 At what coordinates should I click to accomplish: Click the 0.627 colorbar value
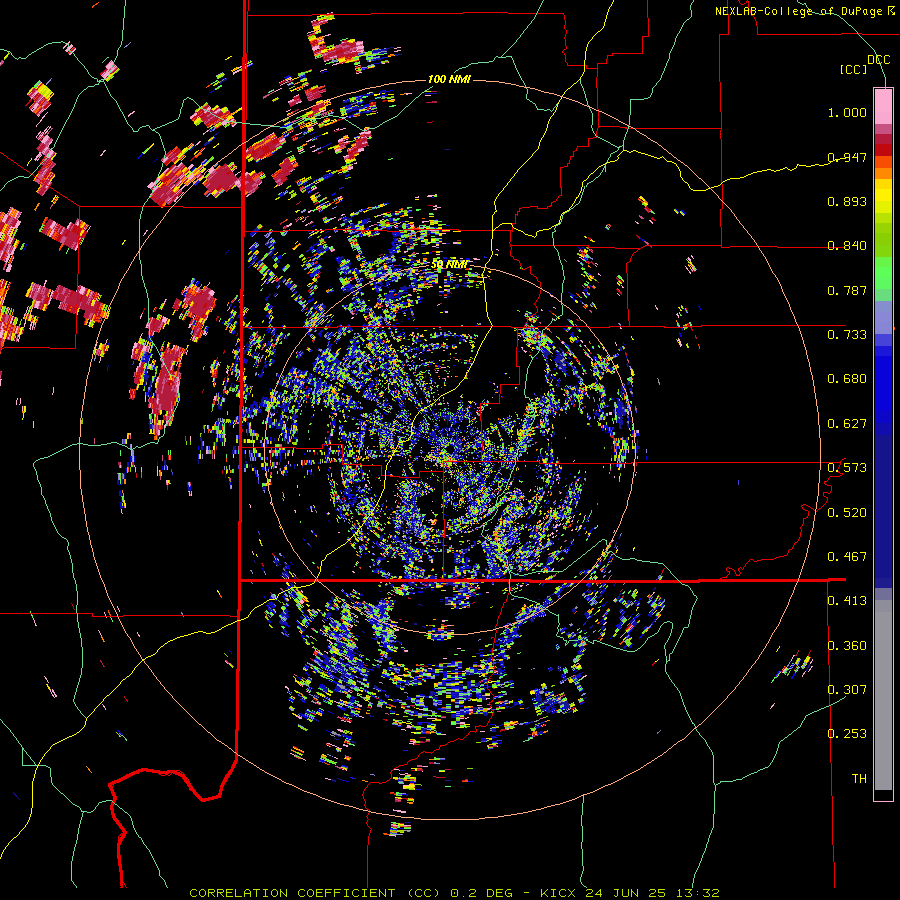[847, 424]
